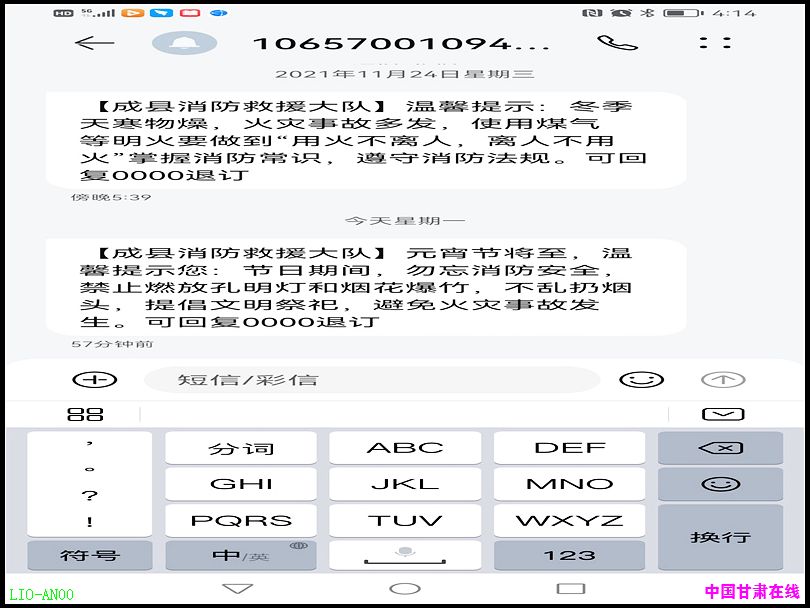Screen dimensions: 810x608
Task: Tap the back arrow to leave conversation
Action: [x=95, y=43]
